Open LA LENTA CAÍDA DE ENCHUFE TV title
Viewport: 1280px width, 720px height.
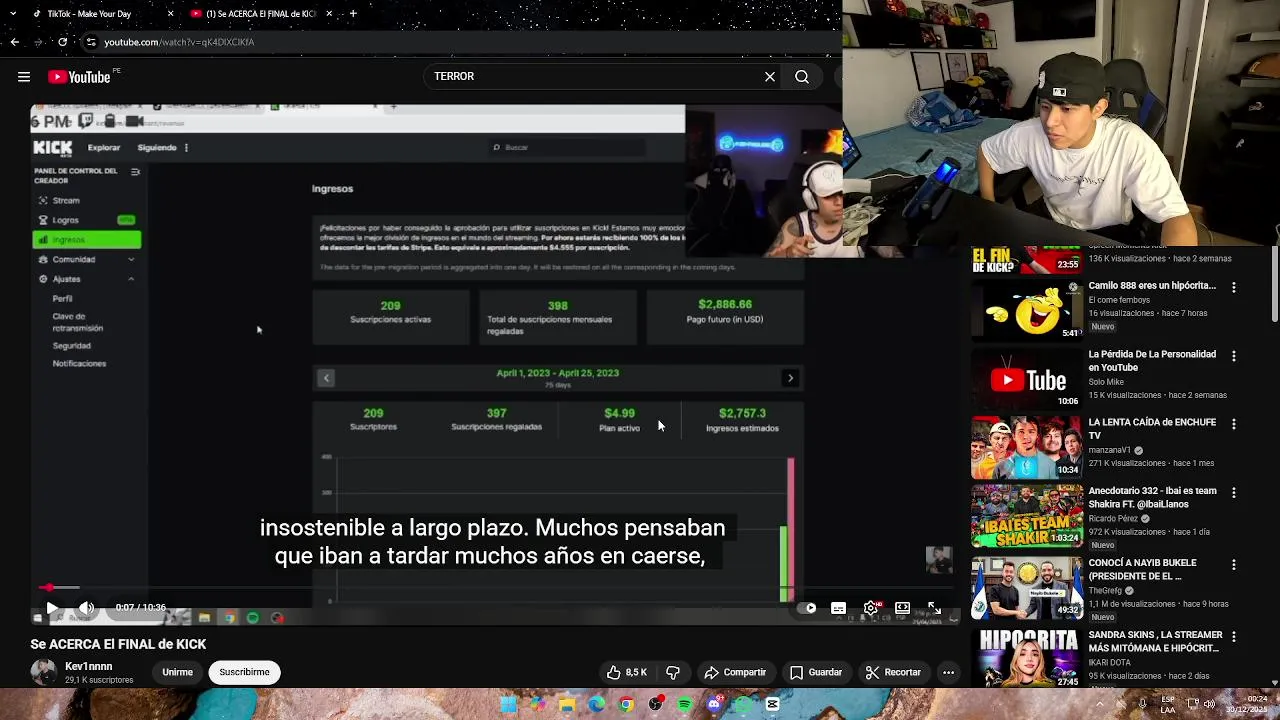pyautogui.click(x=1152, y=429)
